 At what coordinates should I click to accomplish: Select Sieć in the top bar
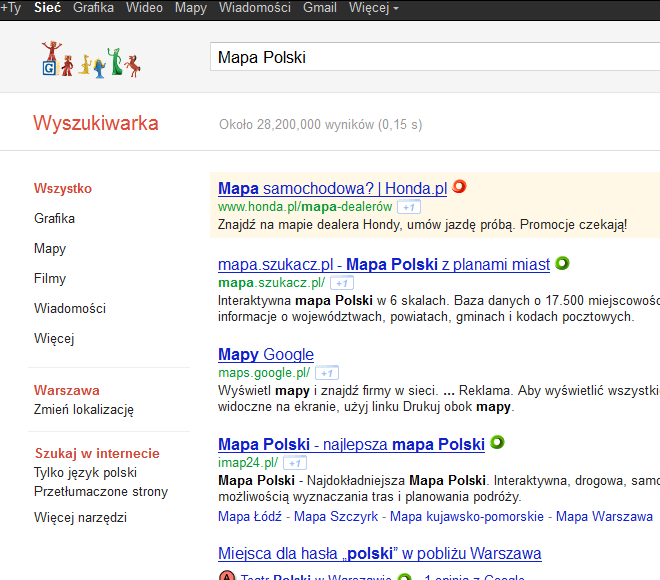coord(48,8)
